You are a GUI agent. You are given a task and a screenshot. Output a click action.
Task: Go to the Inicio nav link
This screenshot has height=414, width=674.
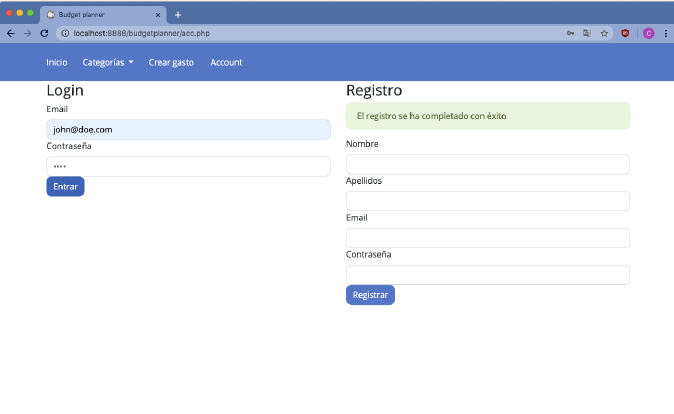tap(57, 62)
